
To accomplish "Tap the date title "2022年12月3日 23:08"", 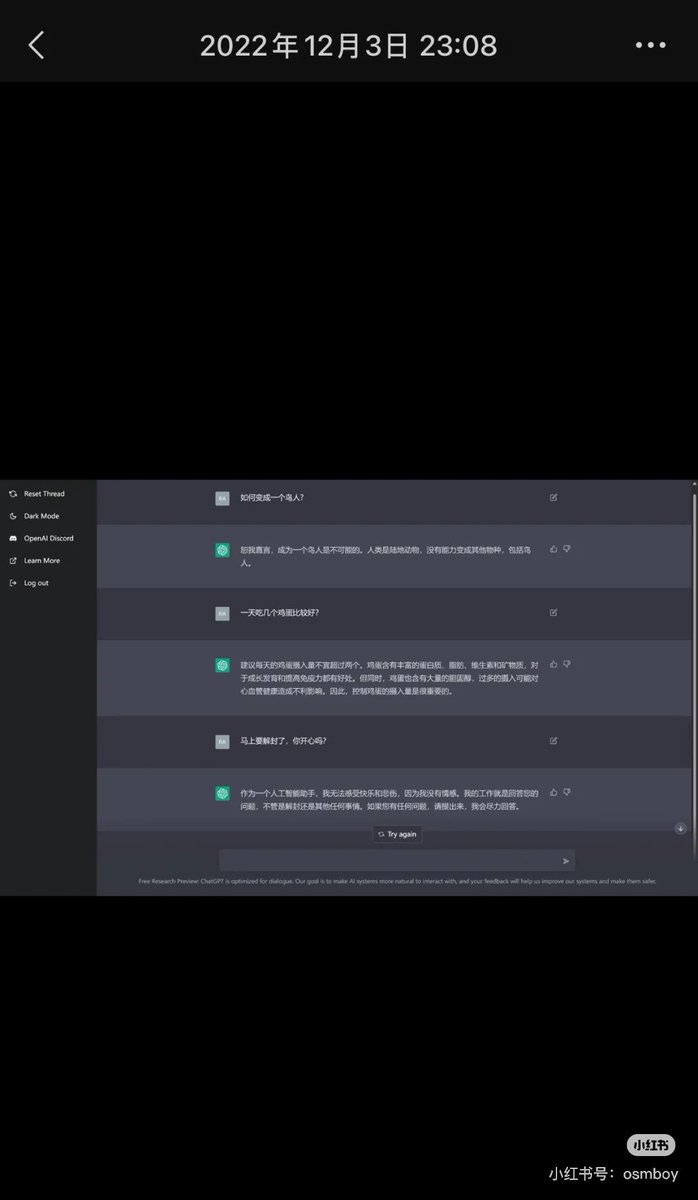I will click(348, 45).
